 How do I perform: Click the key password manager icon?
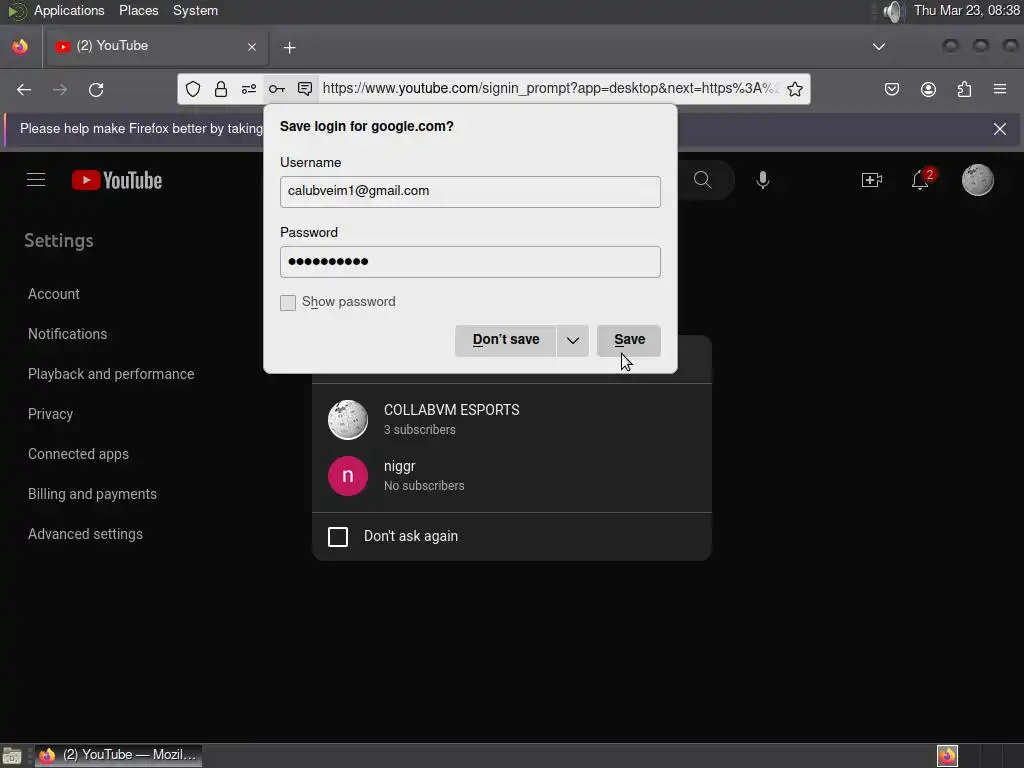point(277,89)
